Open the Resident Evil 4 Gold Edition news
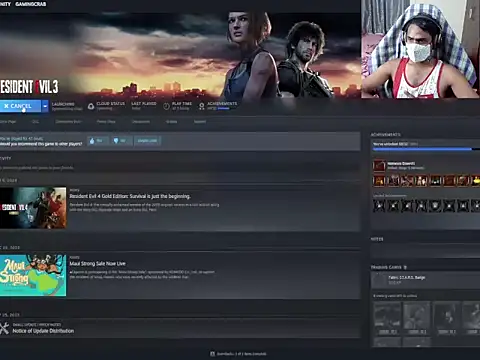 point(130,196)
